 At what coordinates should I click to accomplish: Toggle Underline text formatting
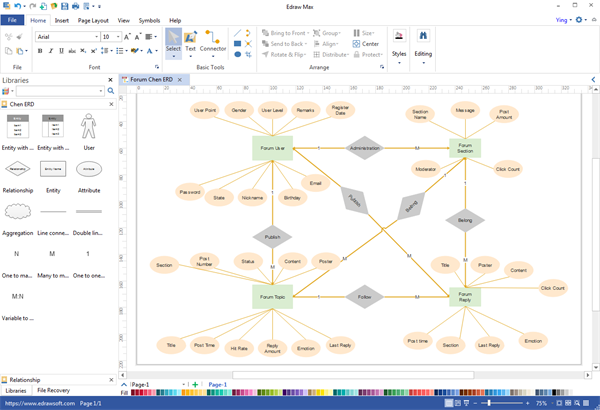pyautogui.click(x=59, y=51)
